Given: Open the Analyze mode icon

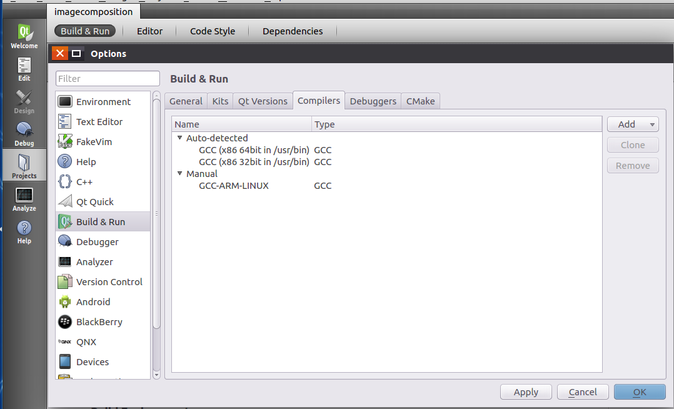Looking at the screenshot, I should pos(24,198).
